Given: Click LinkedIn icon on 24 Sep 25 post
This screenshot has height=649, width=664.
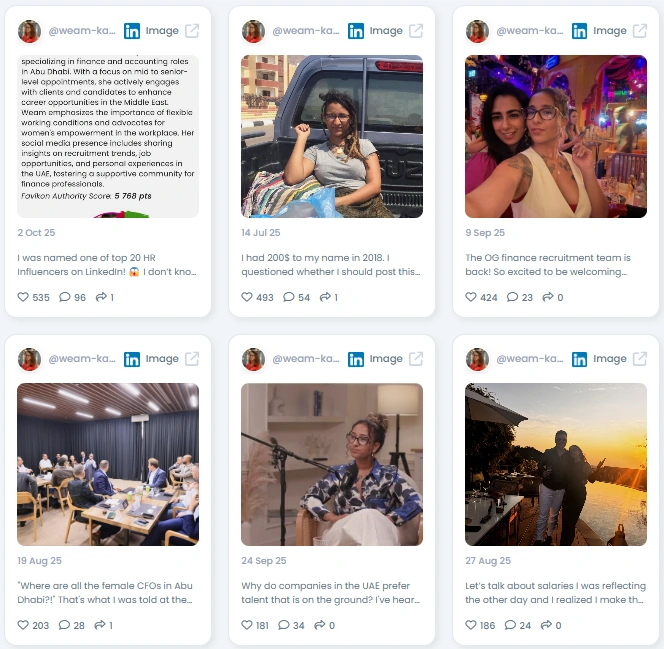Looking at the screenshot, I should click(x=356, y=359).
